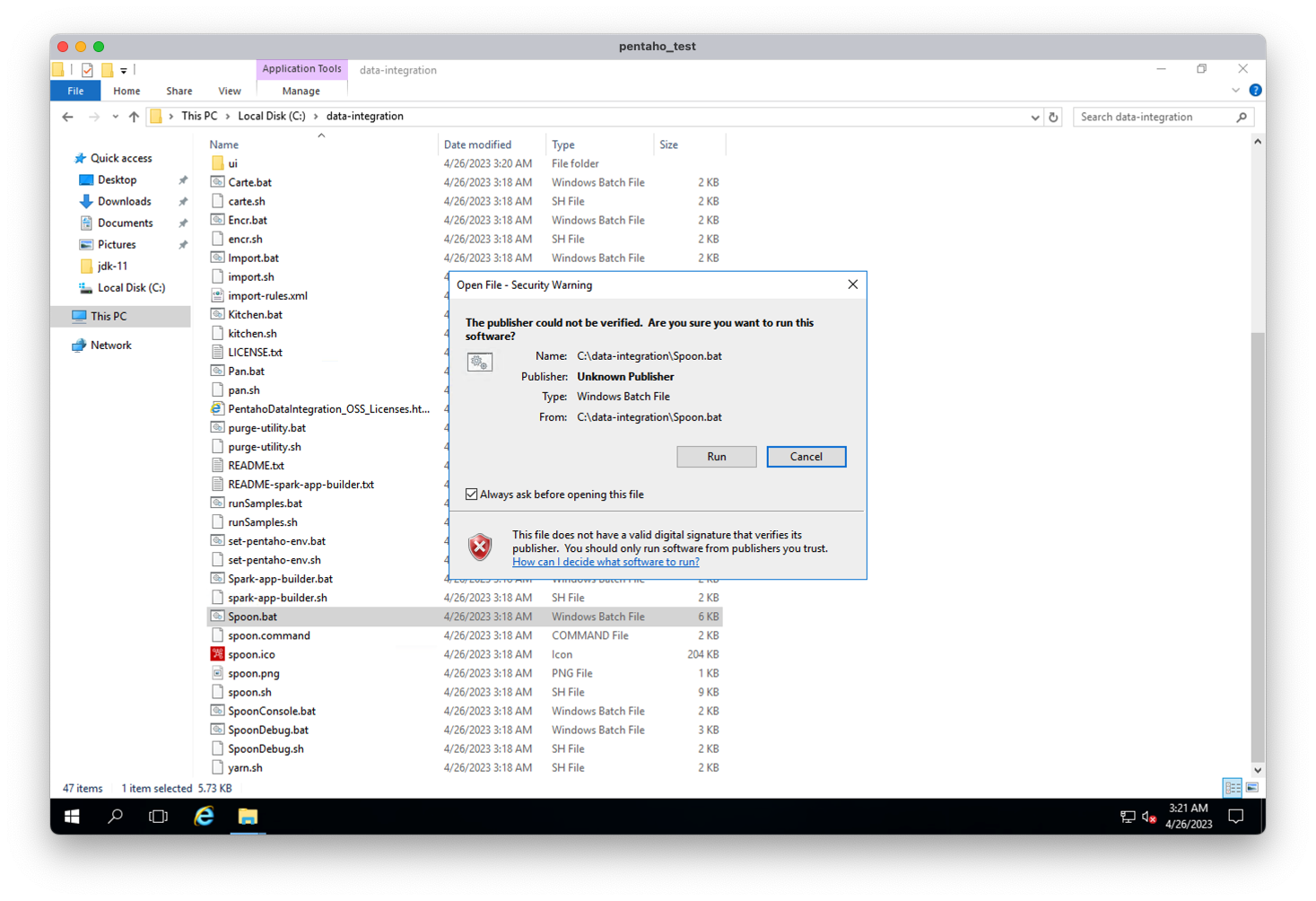Refresh the data-integration folder
The image size is (1316, 901).
click(x=1054, y=117)
